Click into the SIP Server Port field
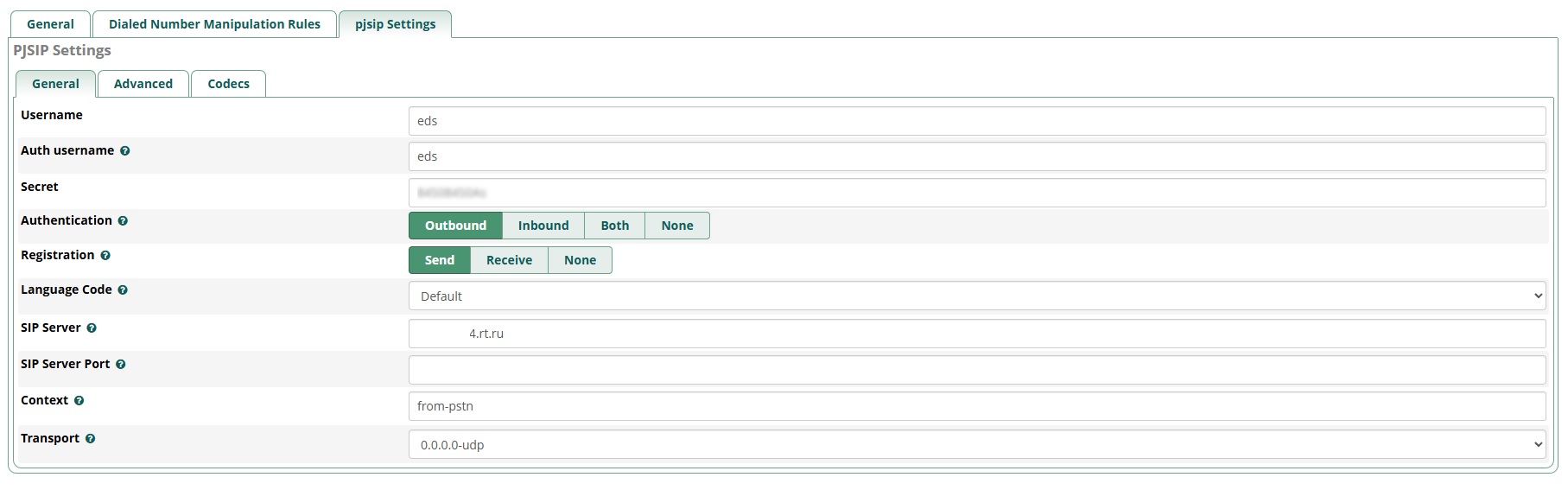Screen dimensions: 1568x490 [976, 370]
